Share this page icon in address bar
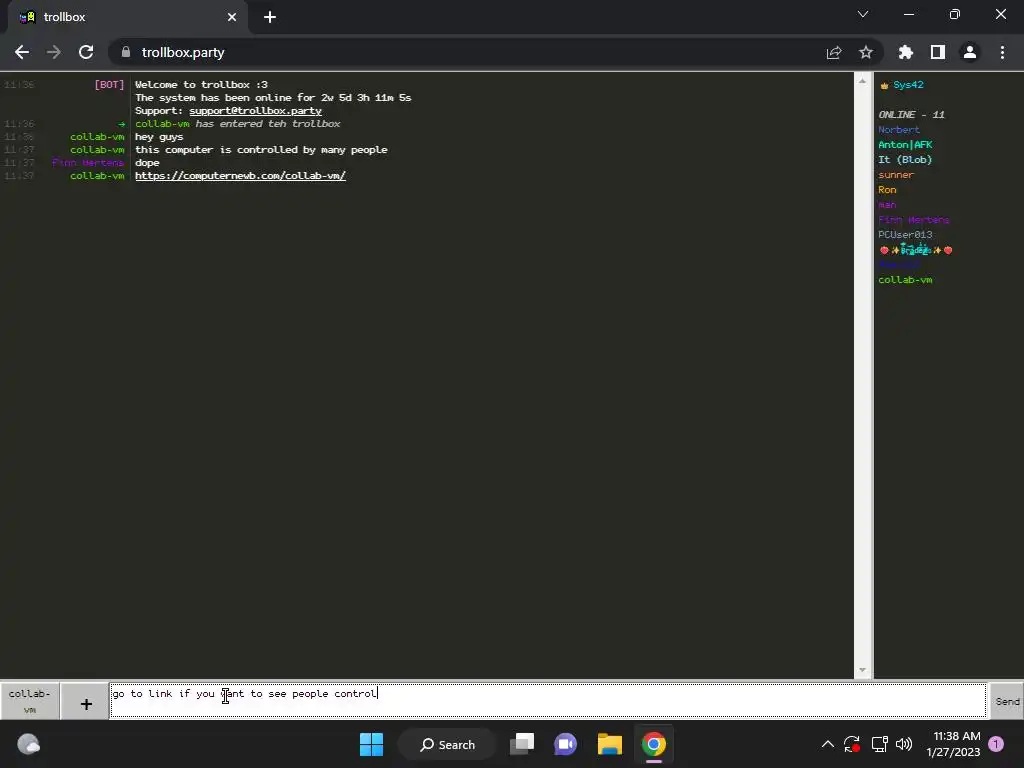Viewport: 1024px width, 768px height. tap(833, 52)
